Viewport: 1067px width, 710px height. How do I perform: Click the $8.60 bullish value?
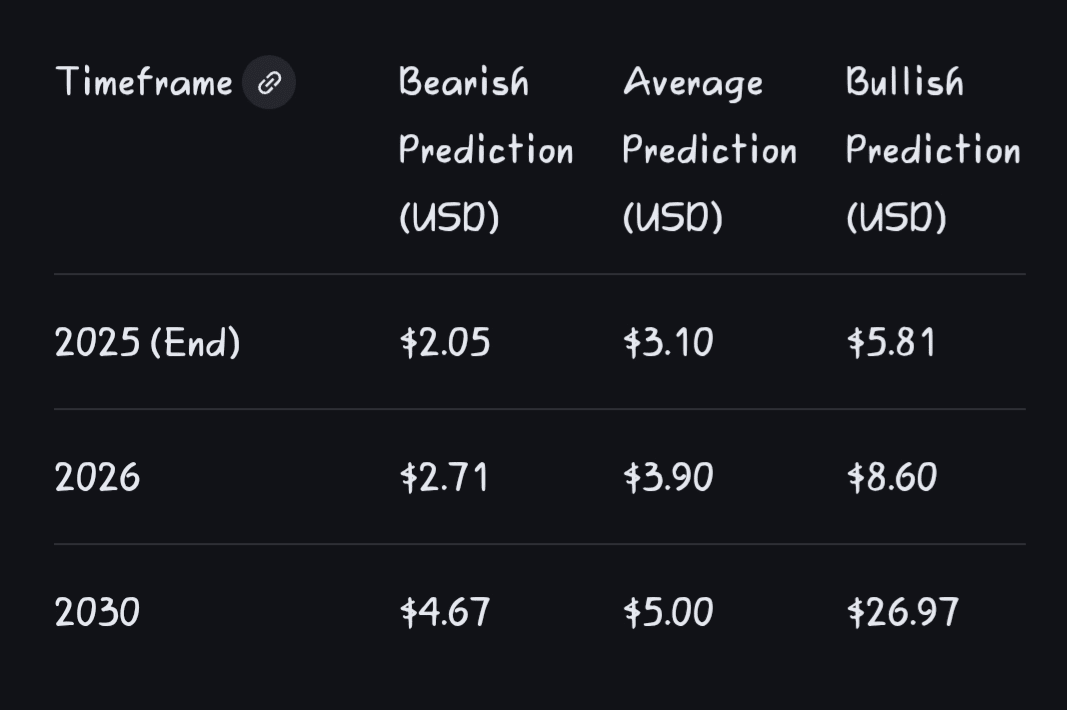[891, 478]
